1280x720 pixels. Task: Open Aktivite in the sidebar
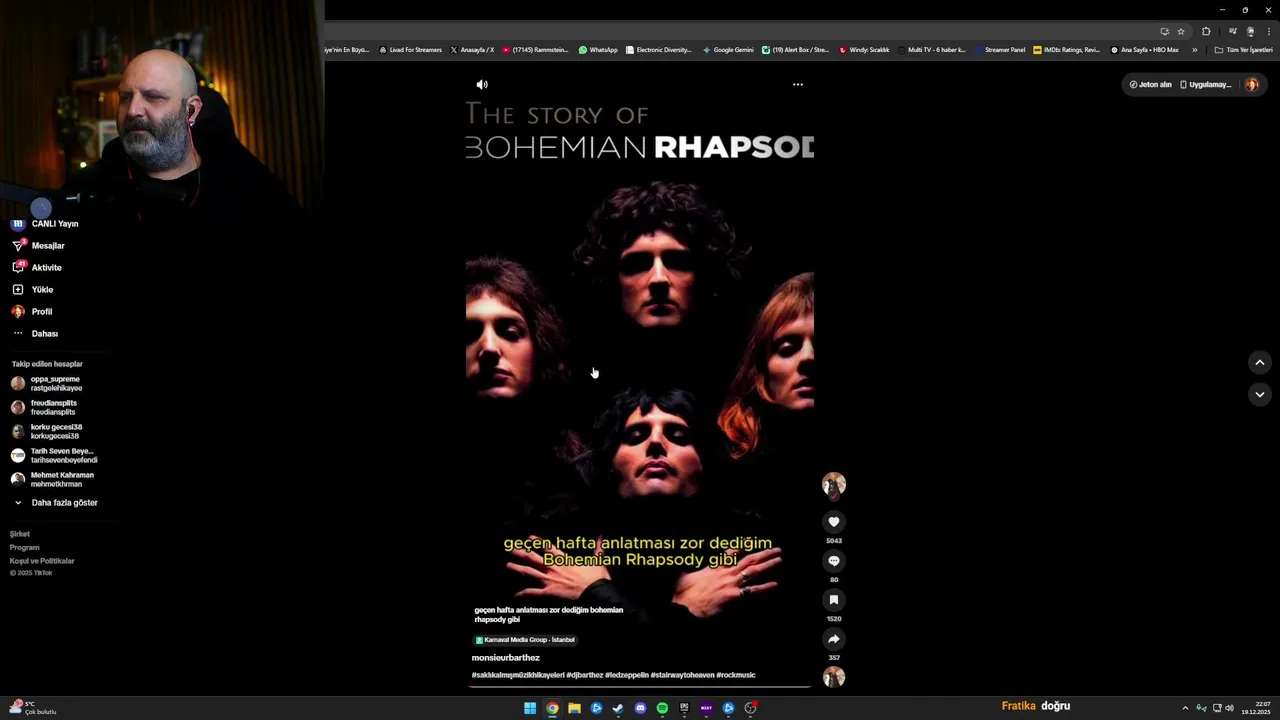pyautogui.click(x=37, y=268)
